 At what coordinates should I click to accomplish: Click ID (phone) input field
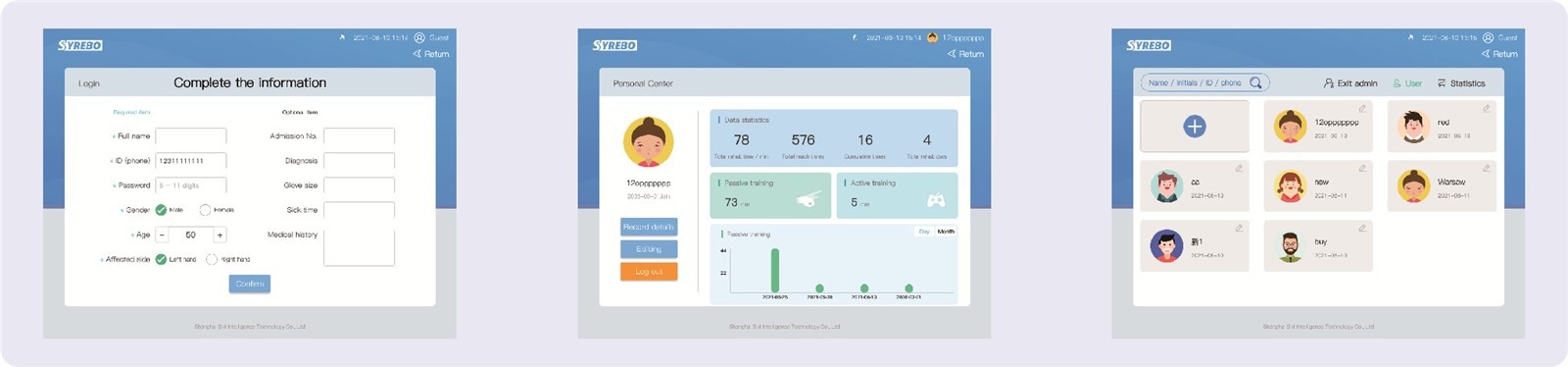(191, 161)
